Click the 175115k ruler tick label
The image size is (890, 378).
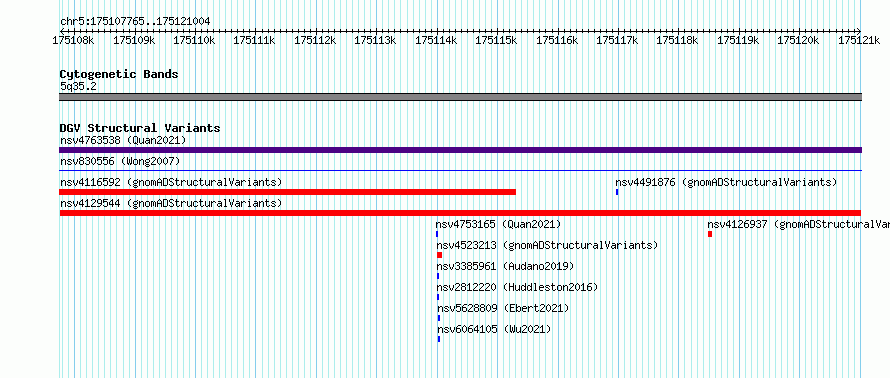coord(496,40)
